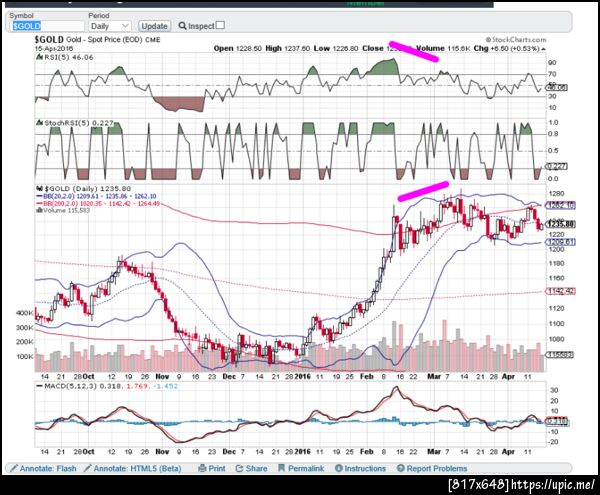
Task: Click the 0.227 StochRSI value tag
Action: click(x=557, y=166)
